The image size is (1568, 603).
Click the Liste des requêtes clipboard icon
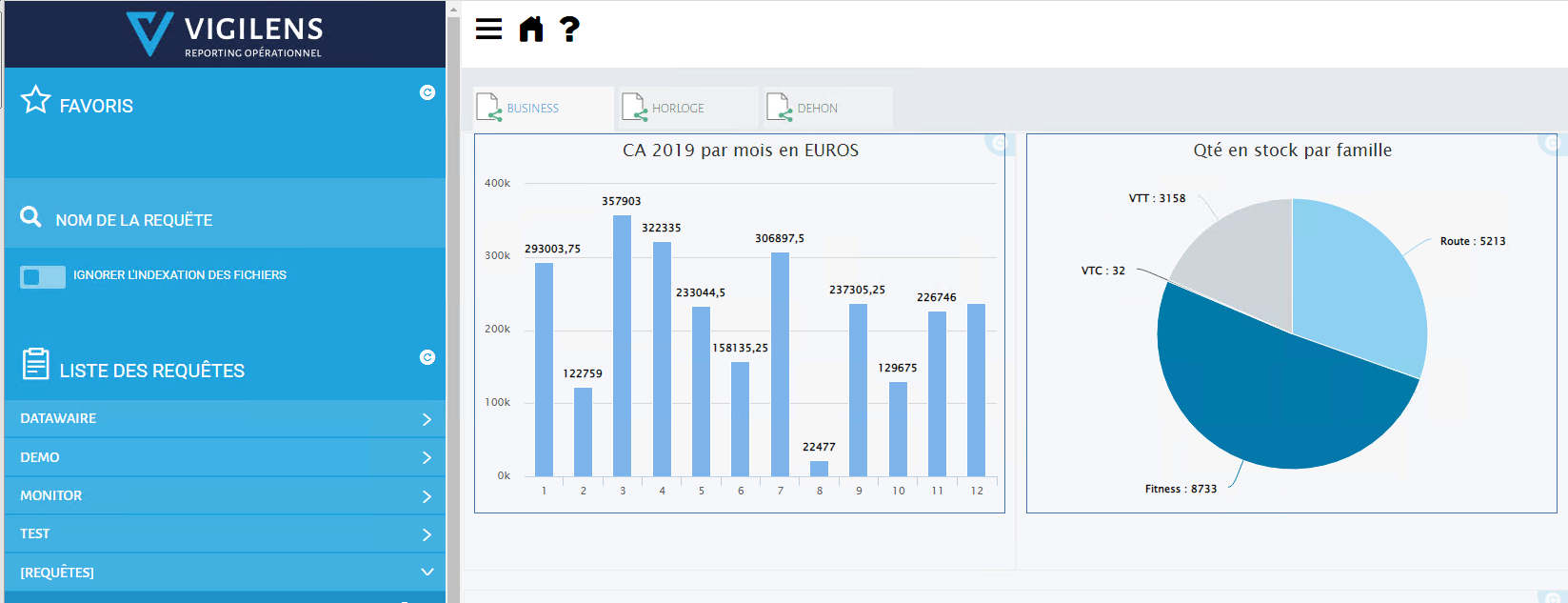point(35,364)
